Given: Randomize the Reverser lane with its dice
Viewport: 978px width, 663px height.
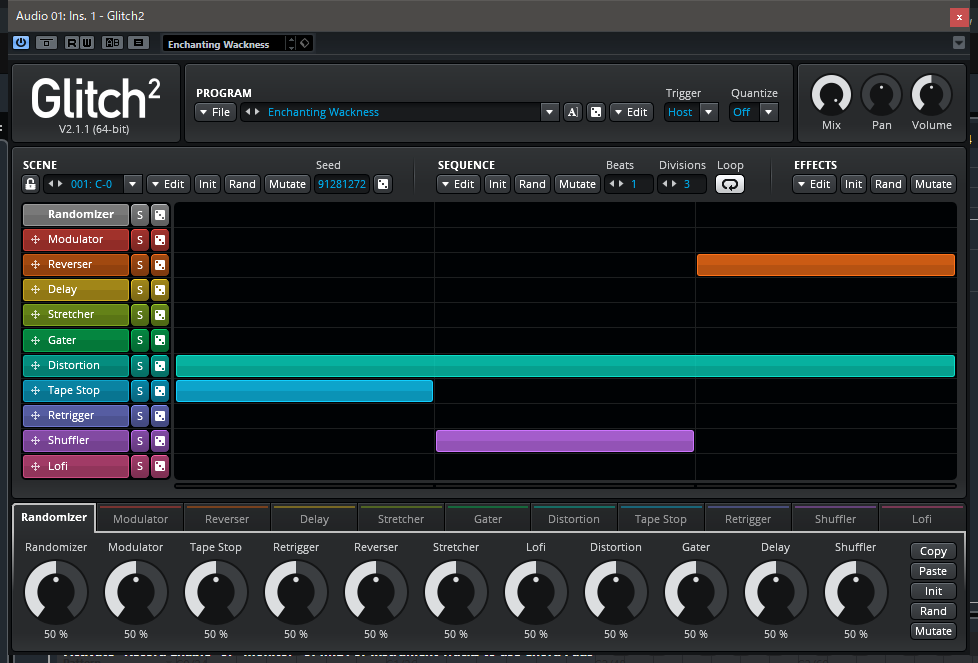Looking at the screenshot, I should 160,264.
